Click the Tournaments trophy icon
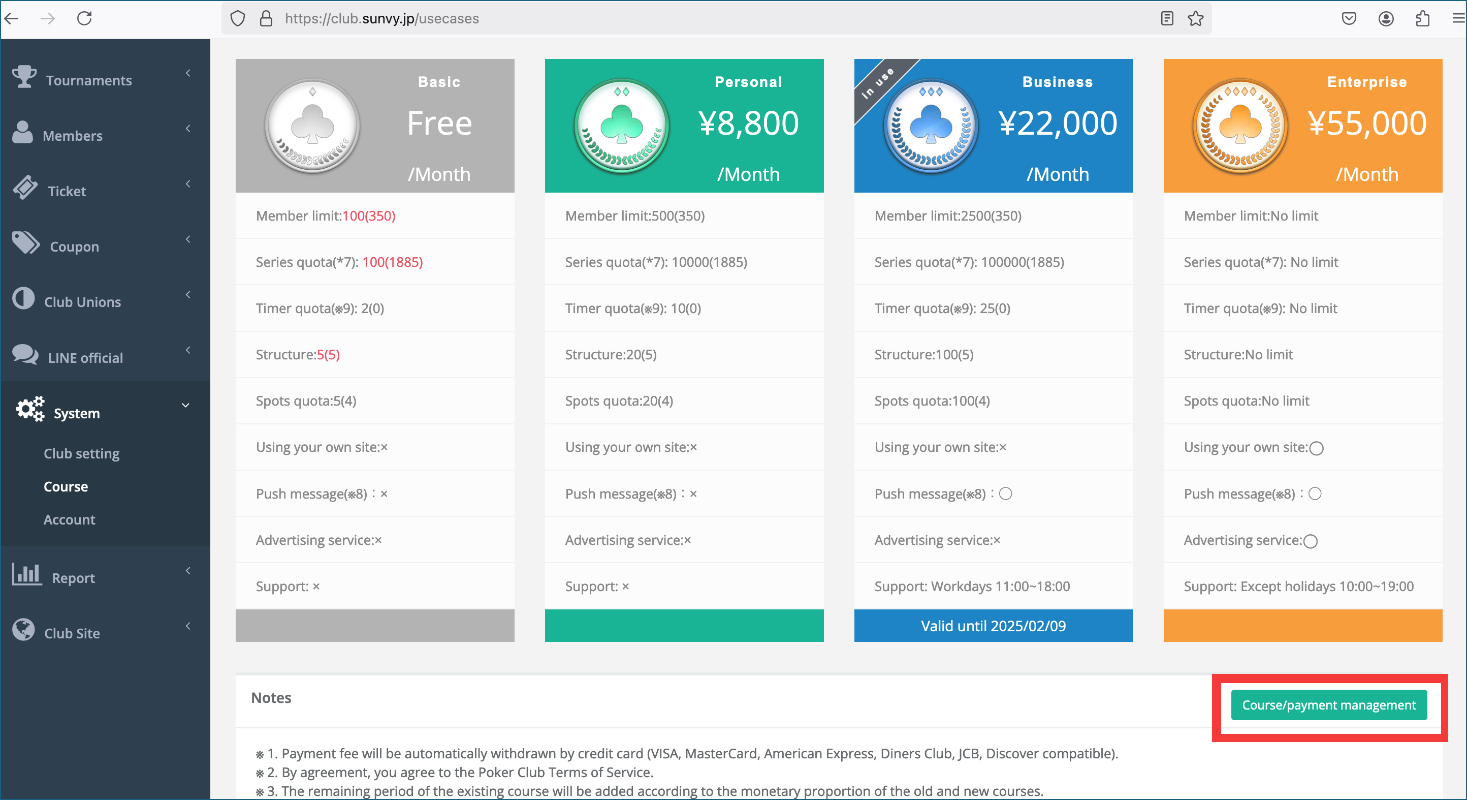Image resolution: width=1467 pixels, height=800 pixels. point(25,77)
